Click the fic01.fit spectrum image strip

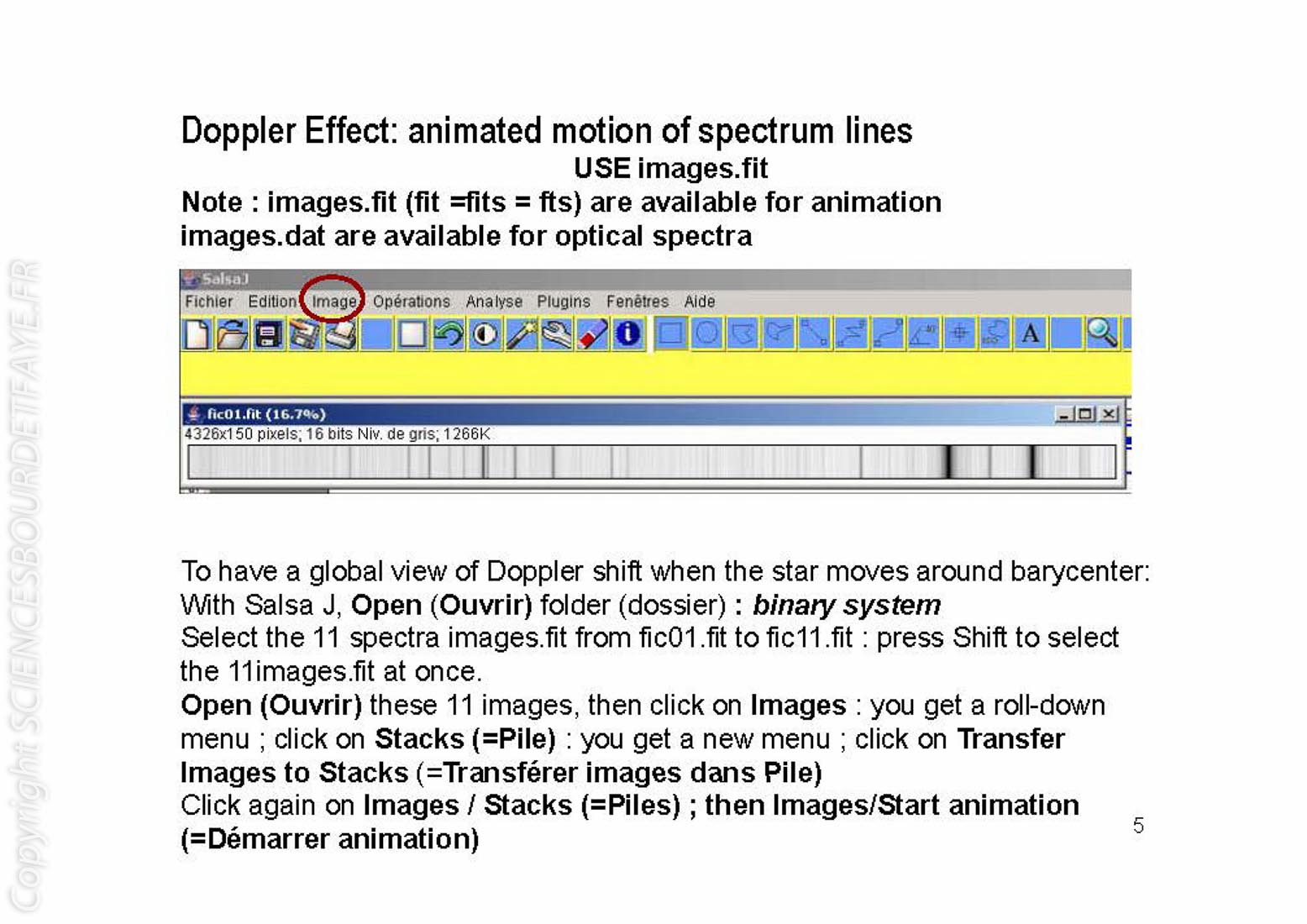pos(652,463)
